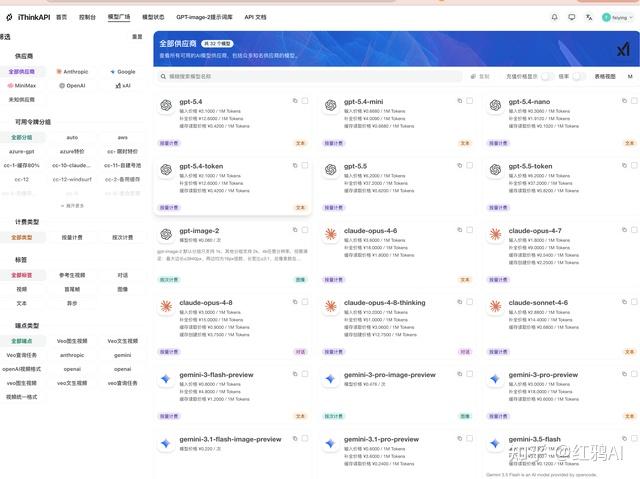
Task: Tick the claude-opus-4-8 card checkbox
Action: (x=305, y=302)
